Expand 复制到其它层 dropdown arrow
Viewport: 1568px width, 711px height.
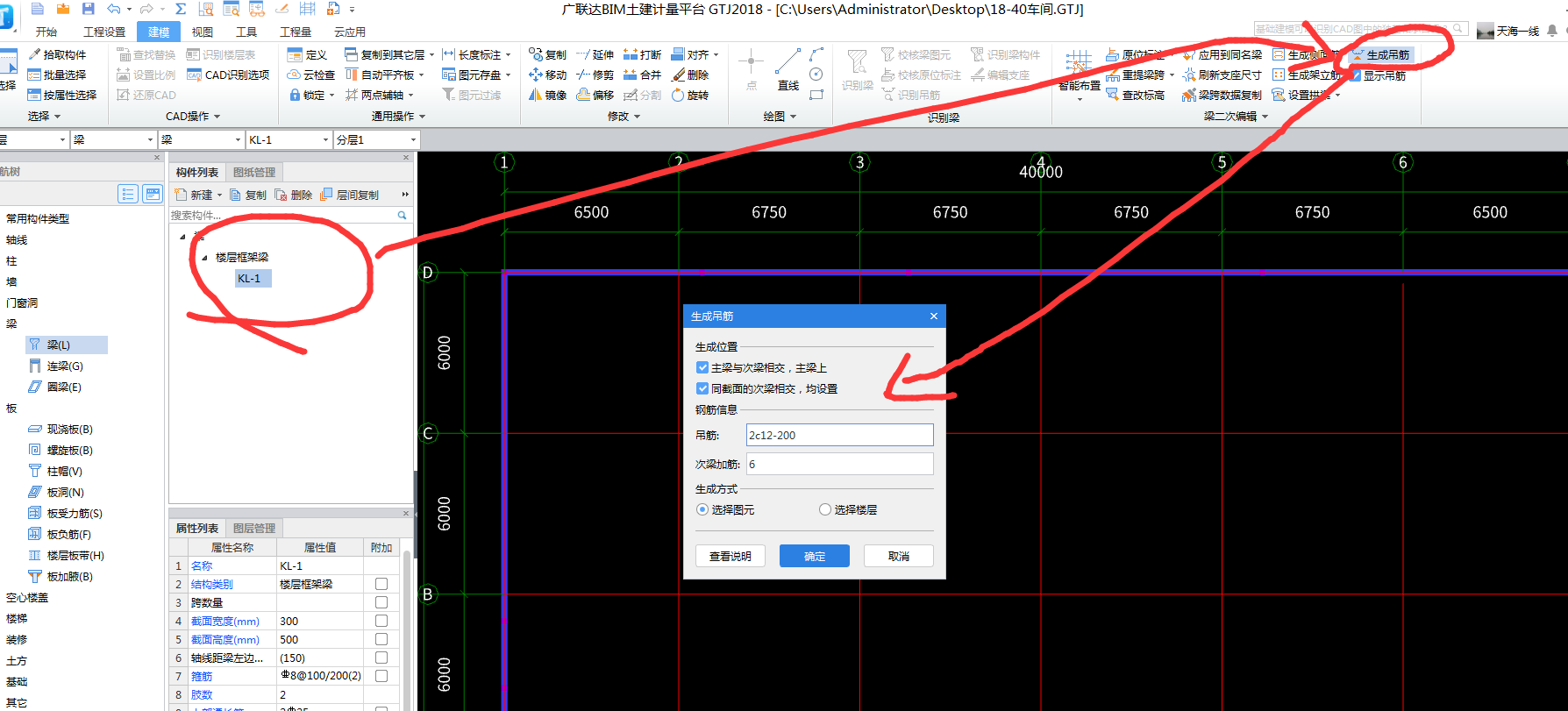tap(431, 54)
